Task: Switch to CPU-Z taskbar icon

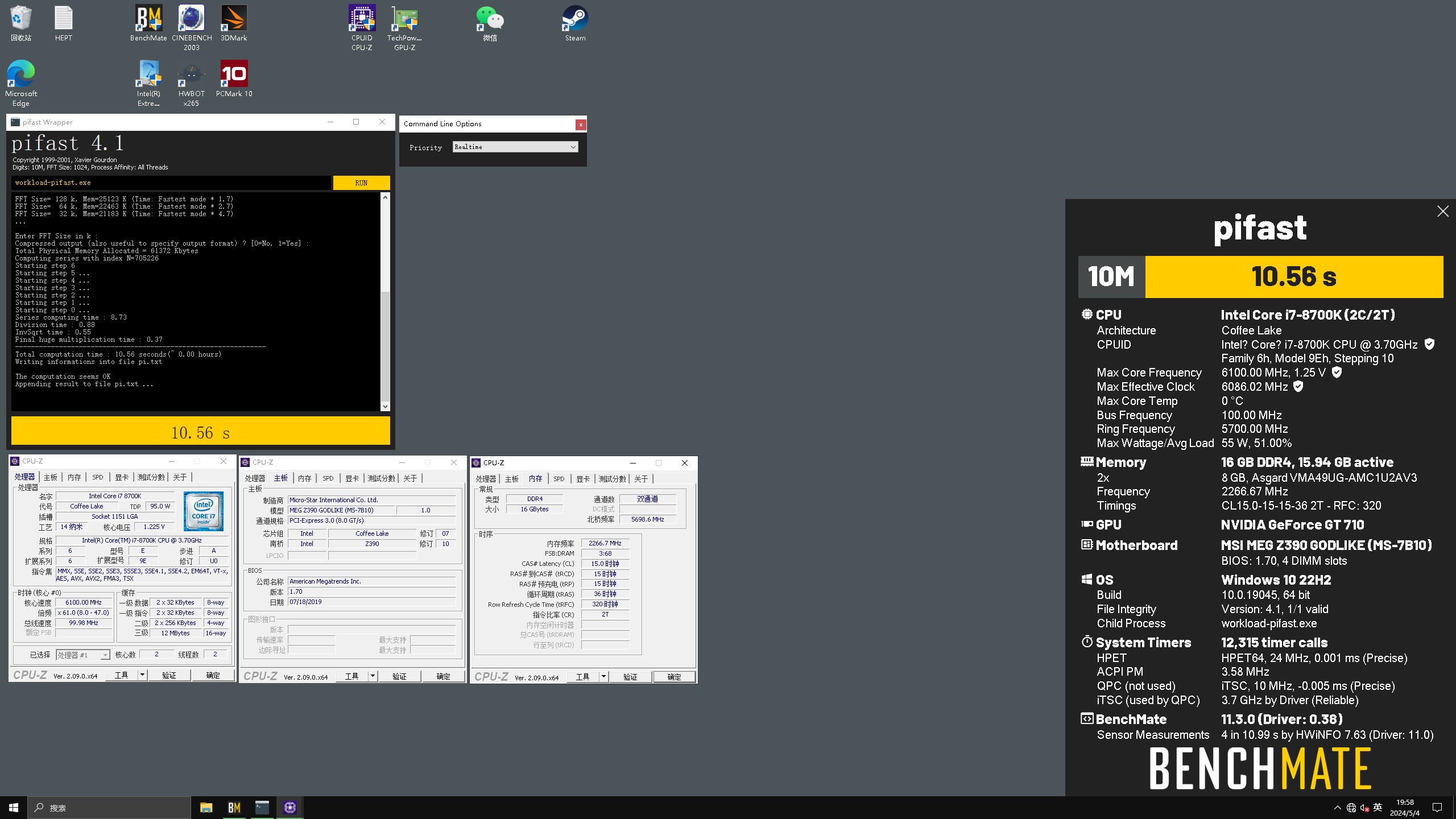Action: (290, 808)
